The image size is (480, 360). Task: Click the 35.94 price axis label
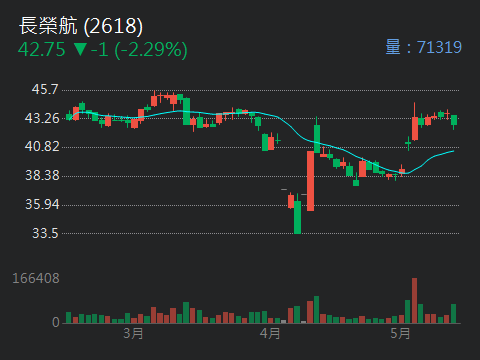point(42,204)
